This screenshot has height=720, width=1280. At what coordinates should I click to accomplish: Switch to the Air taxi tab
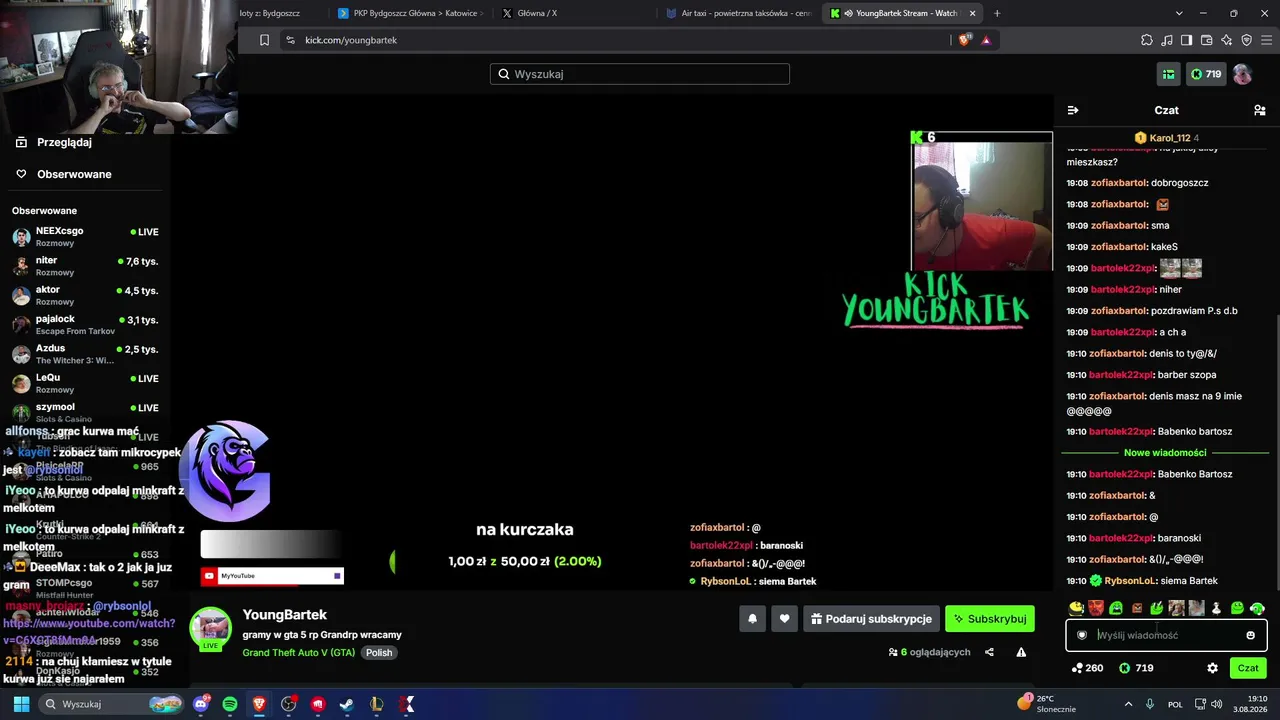(x=738, y=13)
